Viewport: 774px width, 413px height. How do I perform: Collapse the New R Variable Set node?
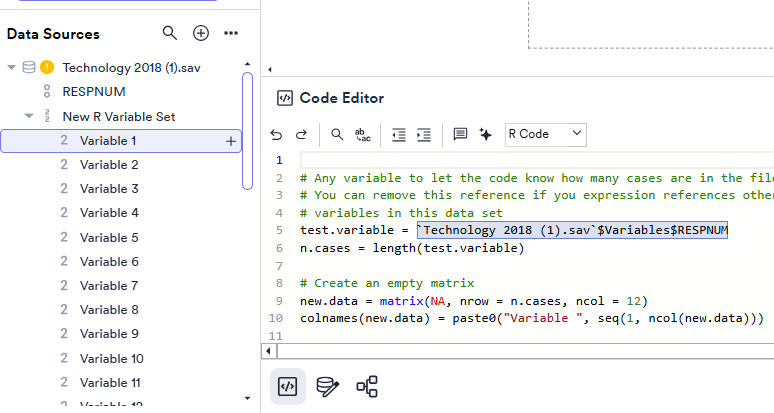[x=29, y=116]
